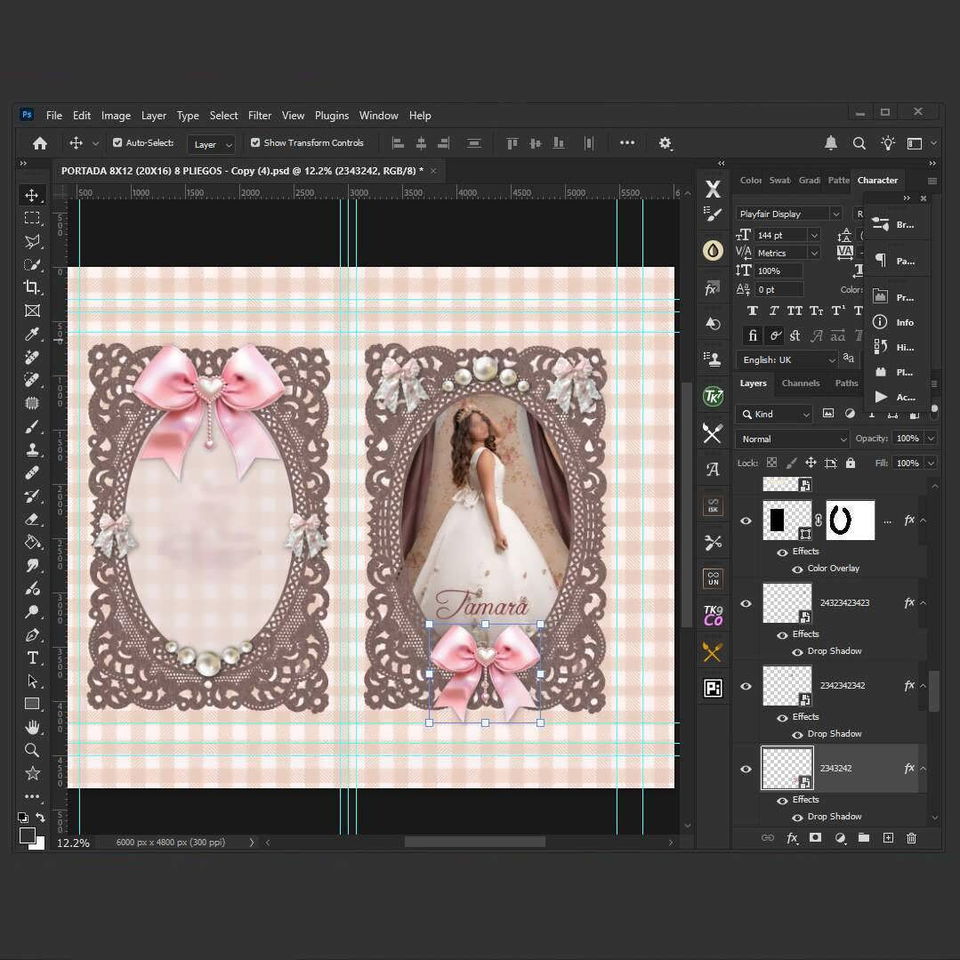Click the background color swatch
The height and width of the screenshot is (960, 960).
[39, 844]
